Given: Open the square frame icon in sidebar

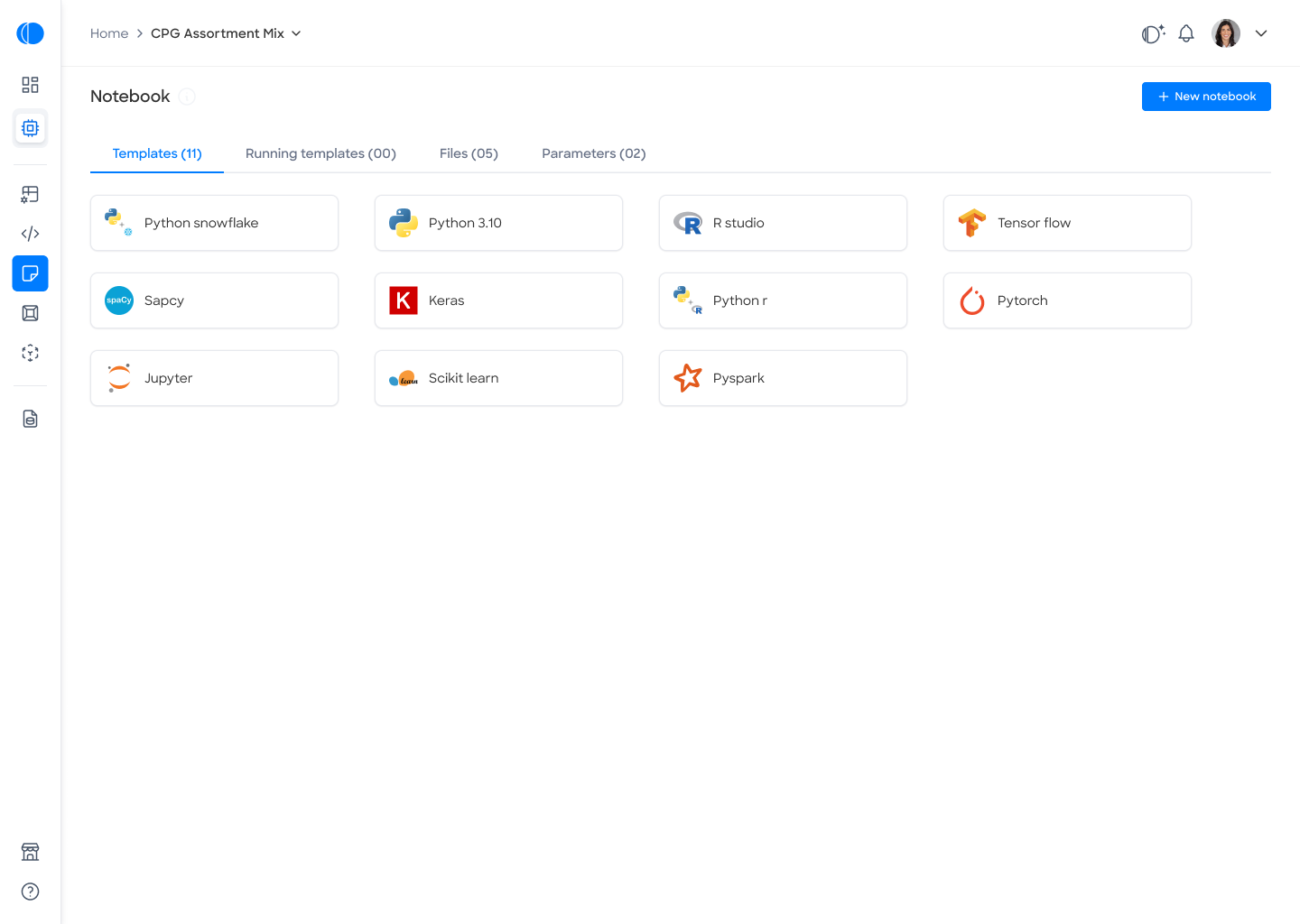Looking at the screenshot, I should 30,313.
